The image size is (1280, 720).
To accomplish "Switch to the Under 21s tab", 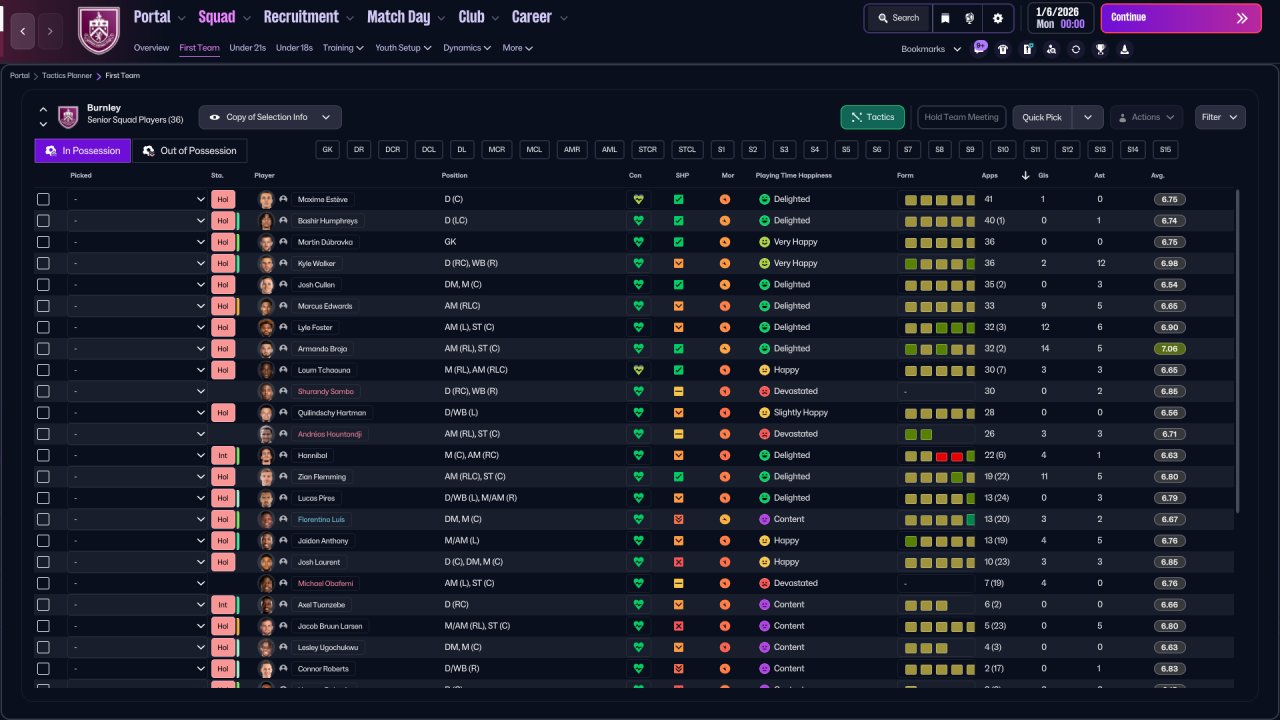I will point(247,48).
